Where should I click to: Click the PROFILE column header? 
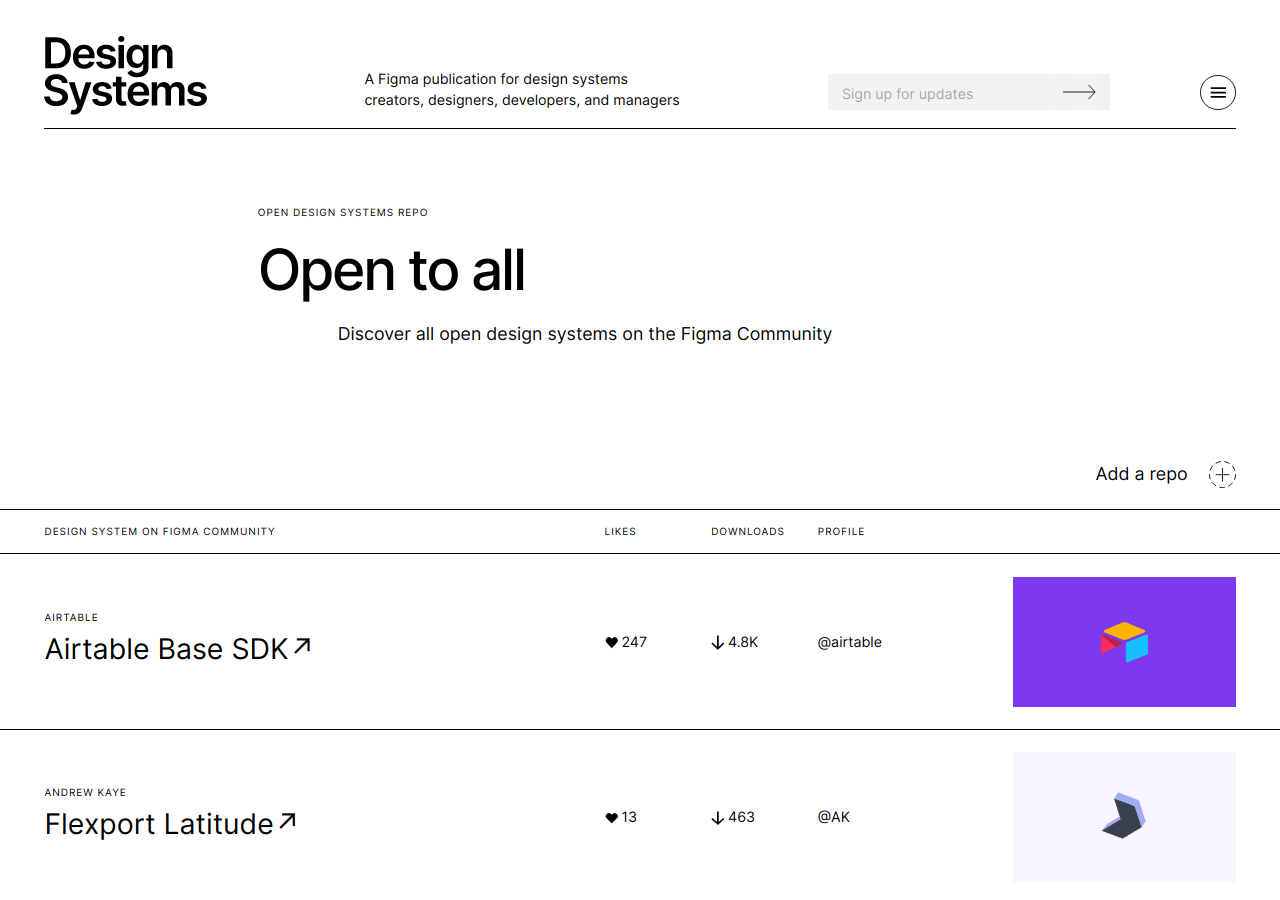point(841,531)
